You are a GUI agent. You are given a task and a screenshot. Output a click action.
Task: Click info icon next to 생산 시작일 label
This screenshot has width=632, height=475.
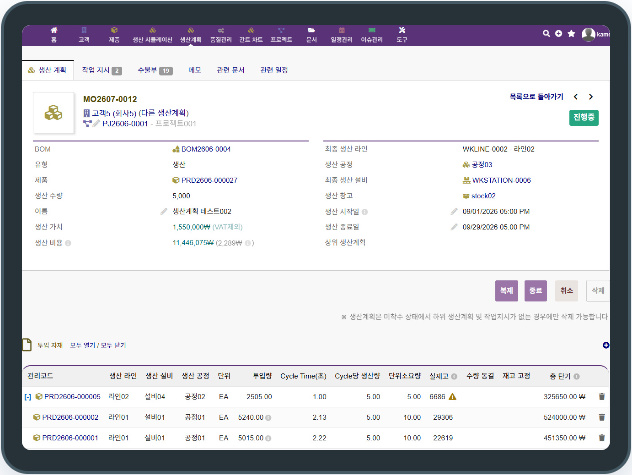click(365, 212)
